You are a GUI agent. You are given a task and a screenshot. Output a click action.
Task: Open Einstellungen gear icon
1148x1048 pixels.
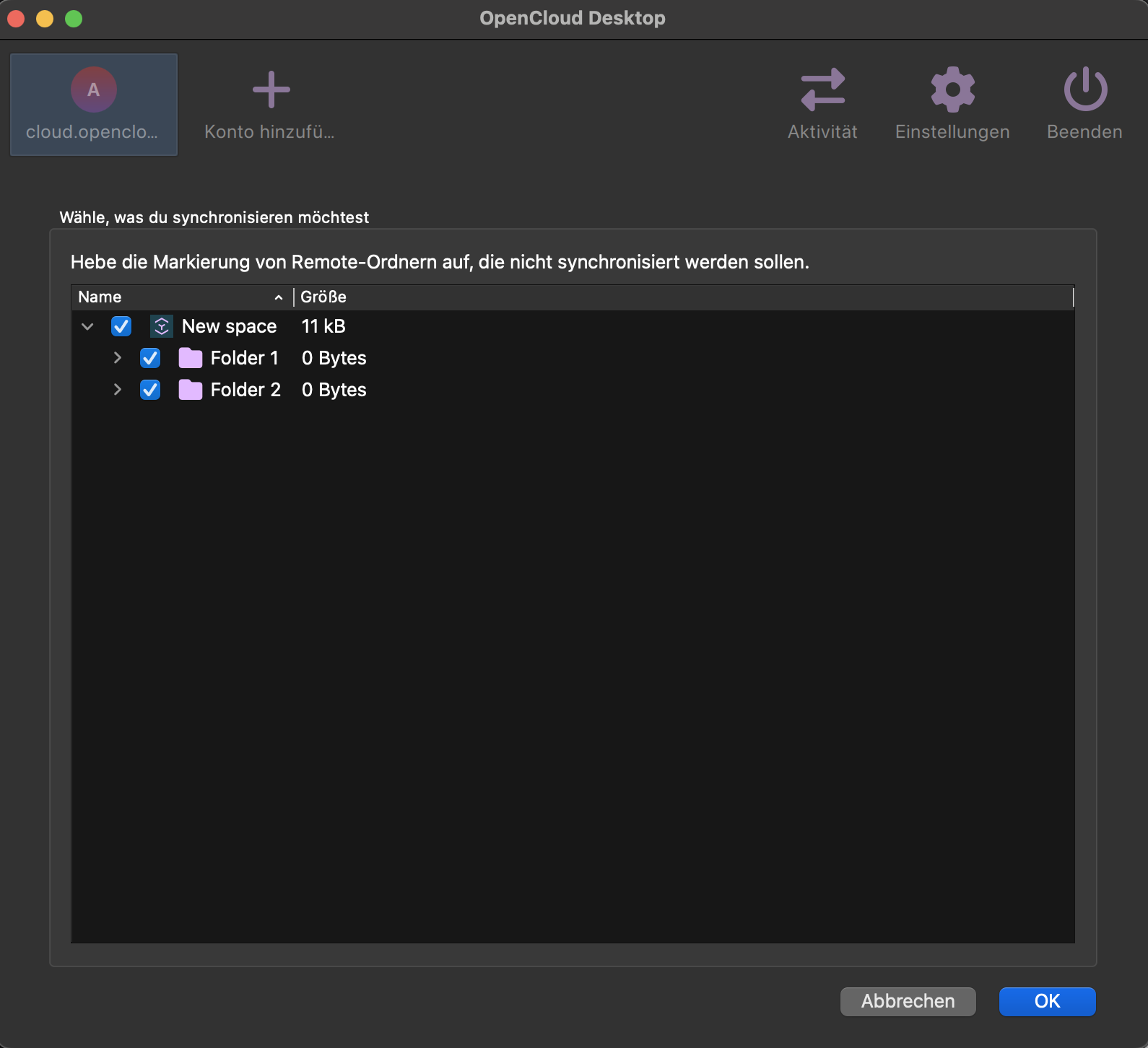point(952,89)
